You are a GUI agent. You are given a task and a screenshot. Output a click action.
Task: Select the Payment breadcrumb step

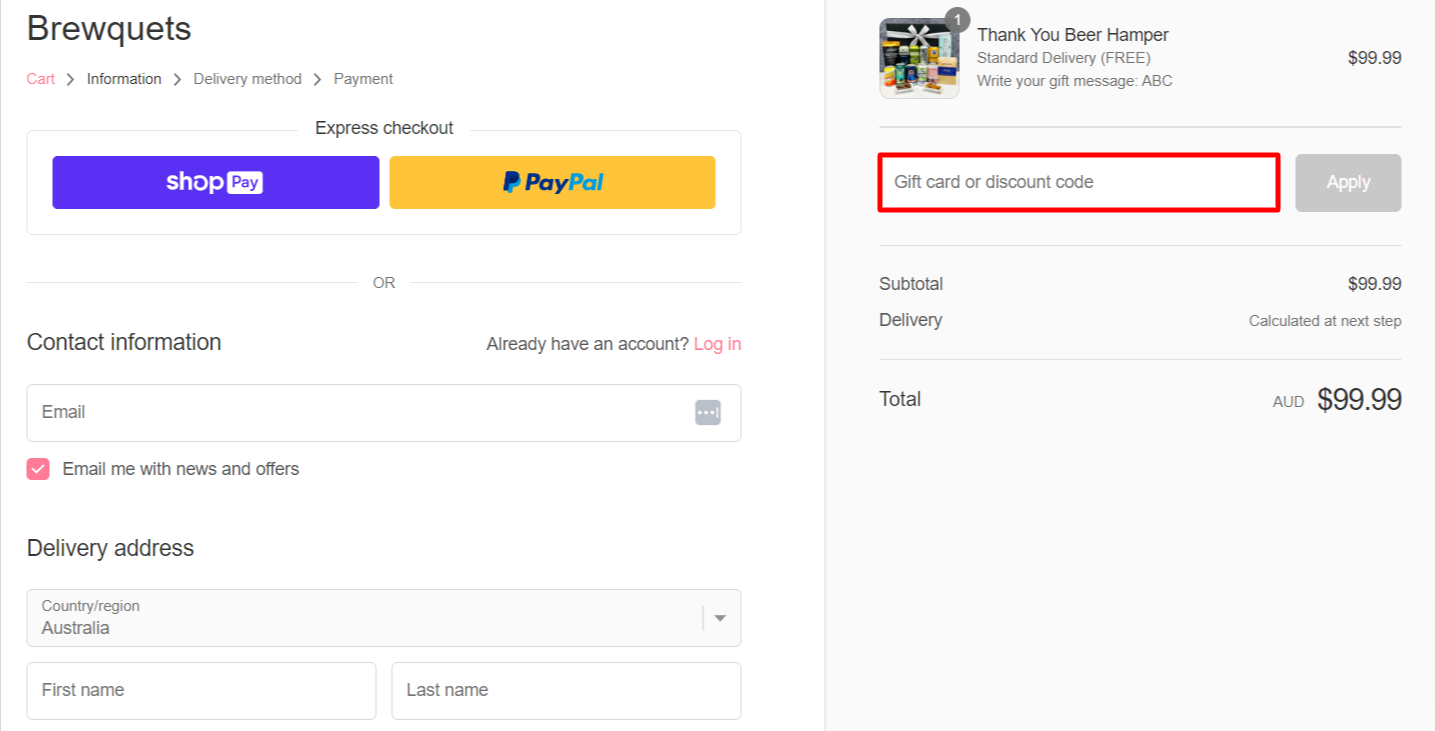(x=363, y=79)
